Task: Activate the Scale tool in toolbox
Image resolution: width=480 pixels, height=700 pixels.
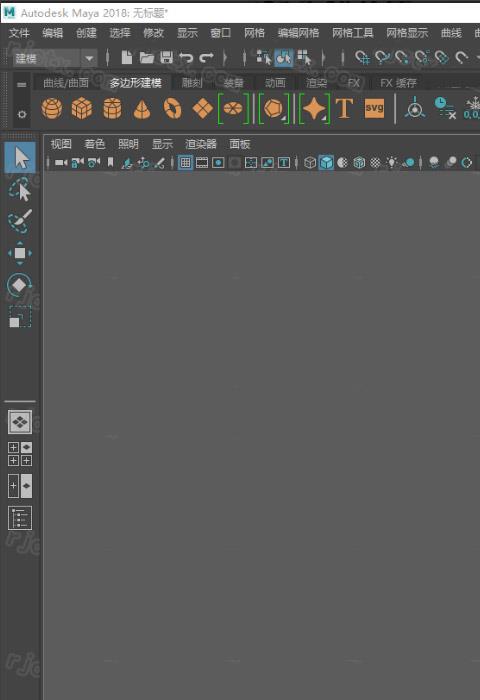Action: pos(20,317)
